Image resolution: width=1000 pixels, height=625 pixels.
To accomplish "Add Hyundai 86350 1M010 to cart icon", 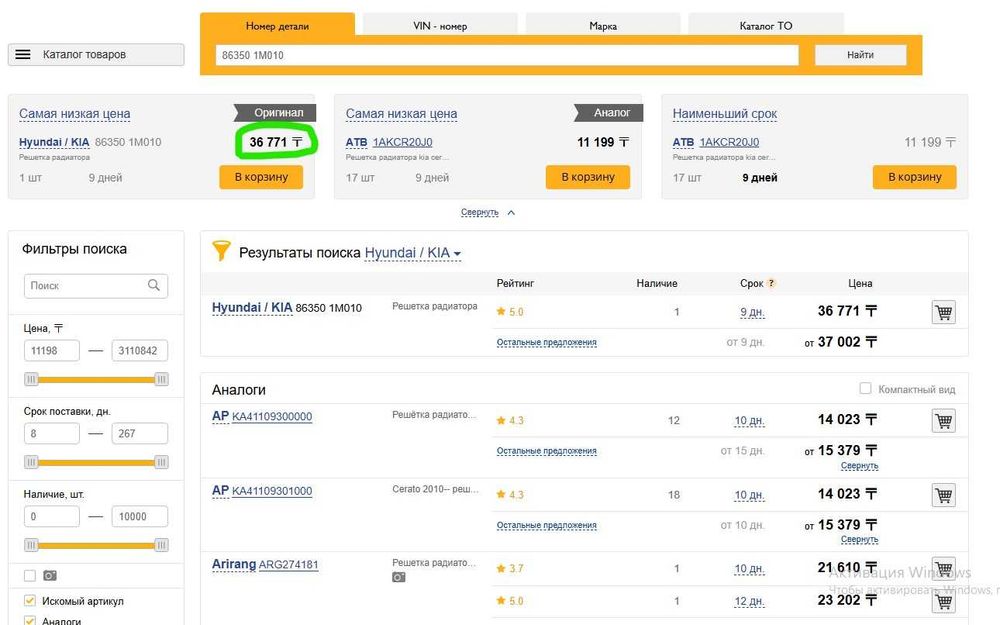I will point(942,312).
